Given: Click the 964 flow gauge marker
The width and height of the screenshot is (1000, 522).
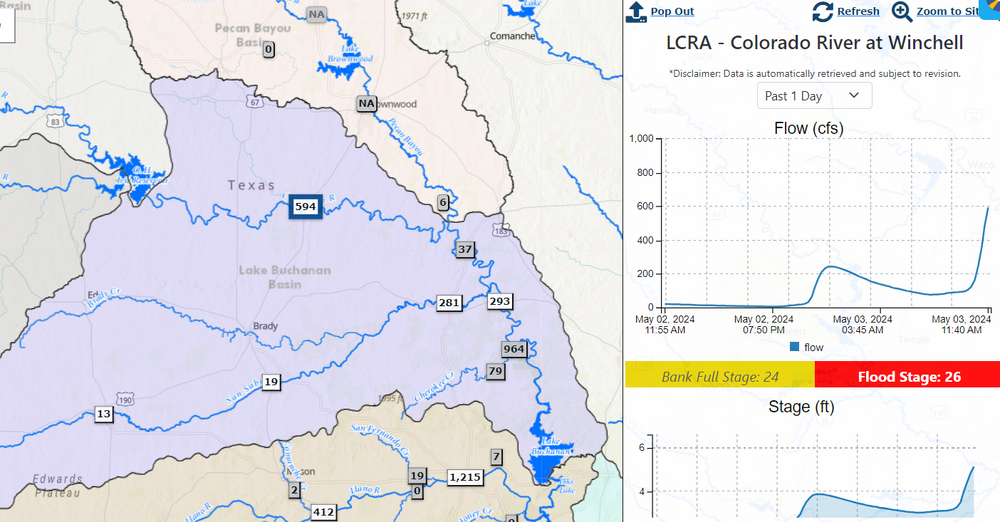Looking at the screenshot, I should (x=514, y=349).
